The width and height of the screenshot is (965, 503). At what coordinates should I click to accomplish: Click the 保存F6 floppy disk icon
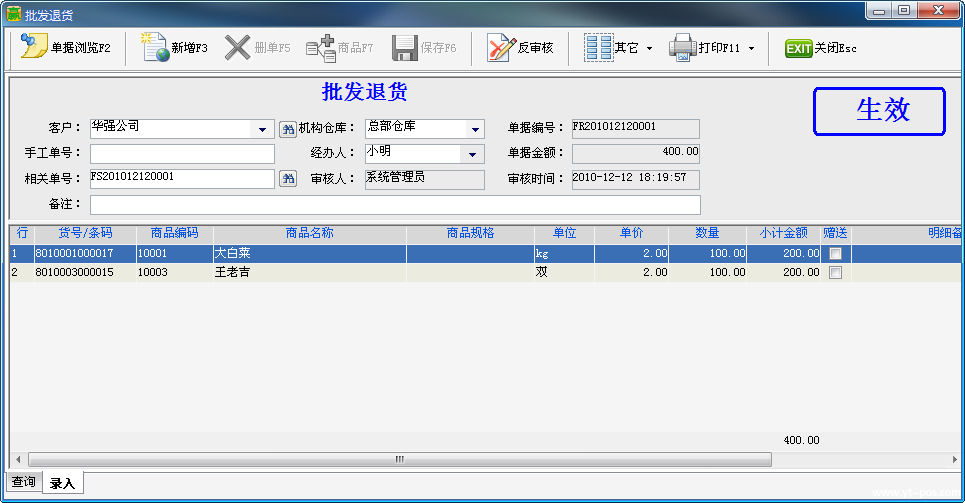pyautogui.click(x=404, y=47)
